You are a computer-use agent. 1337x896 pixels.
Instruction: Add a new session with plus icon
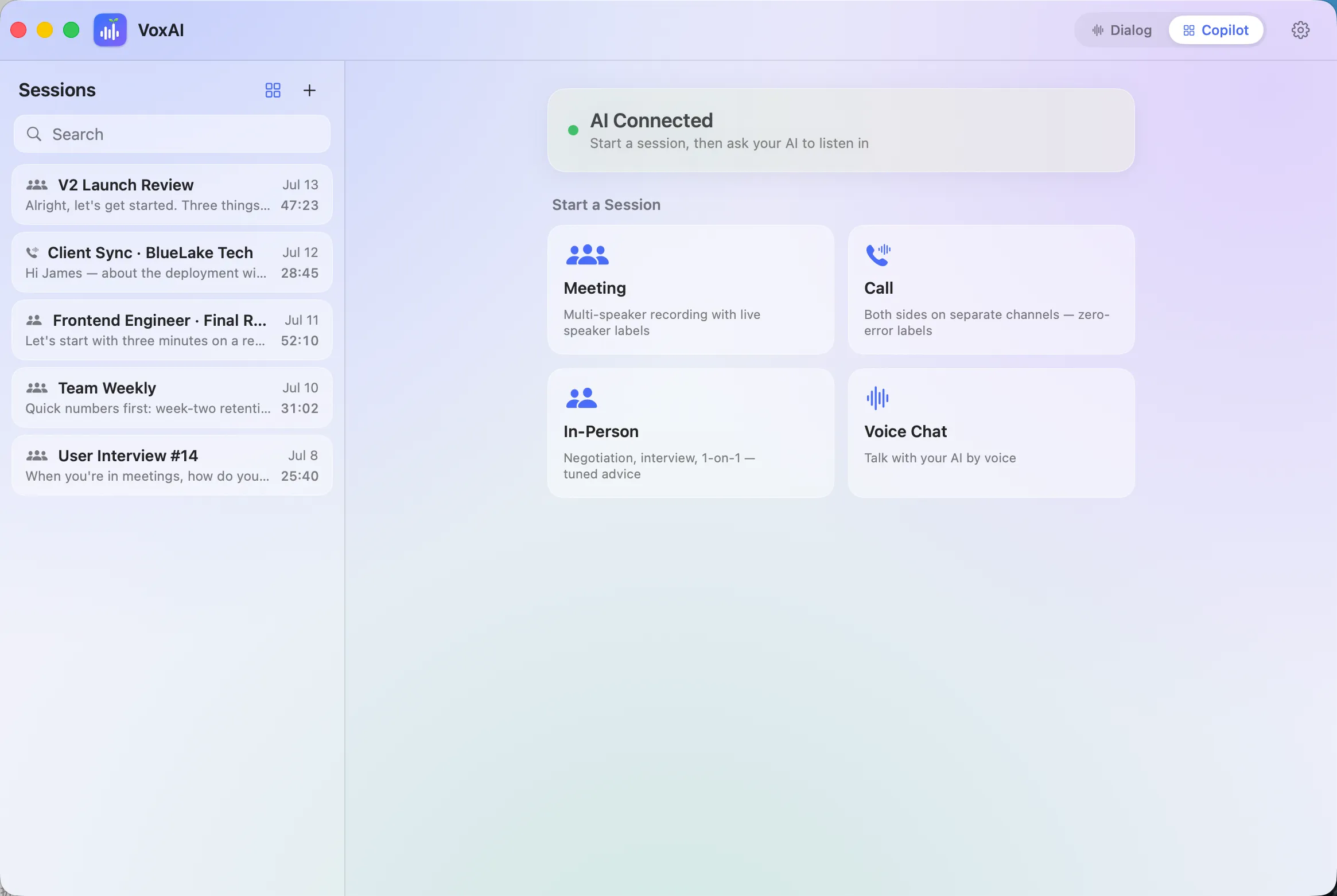click(x=309, y=90)
